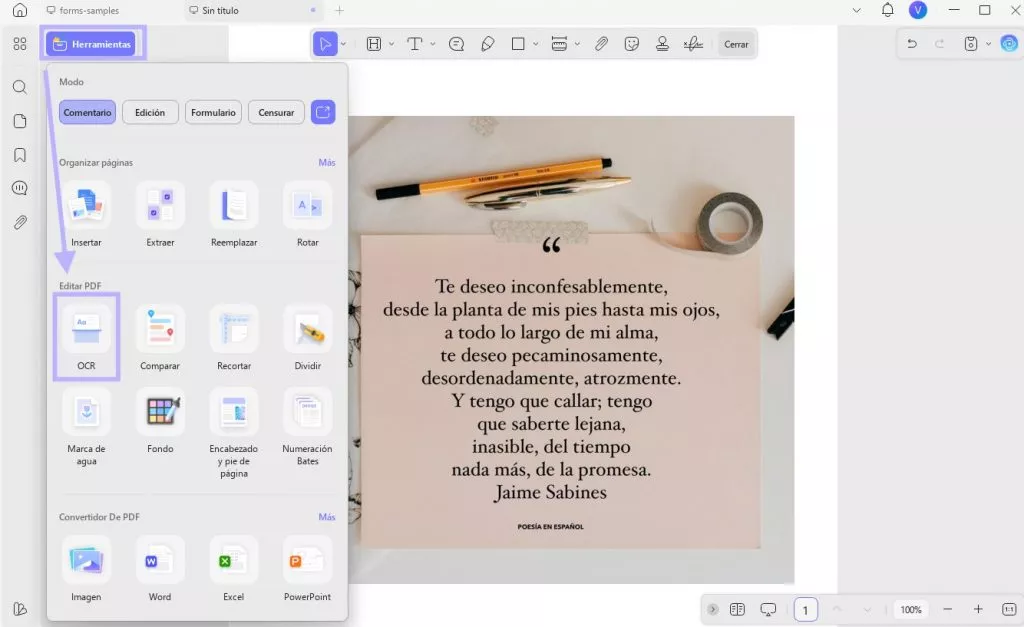Viewport: 1024px width, 627px height.
Task: Open the Fondo background tool
Action: click(160, 421)
